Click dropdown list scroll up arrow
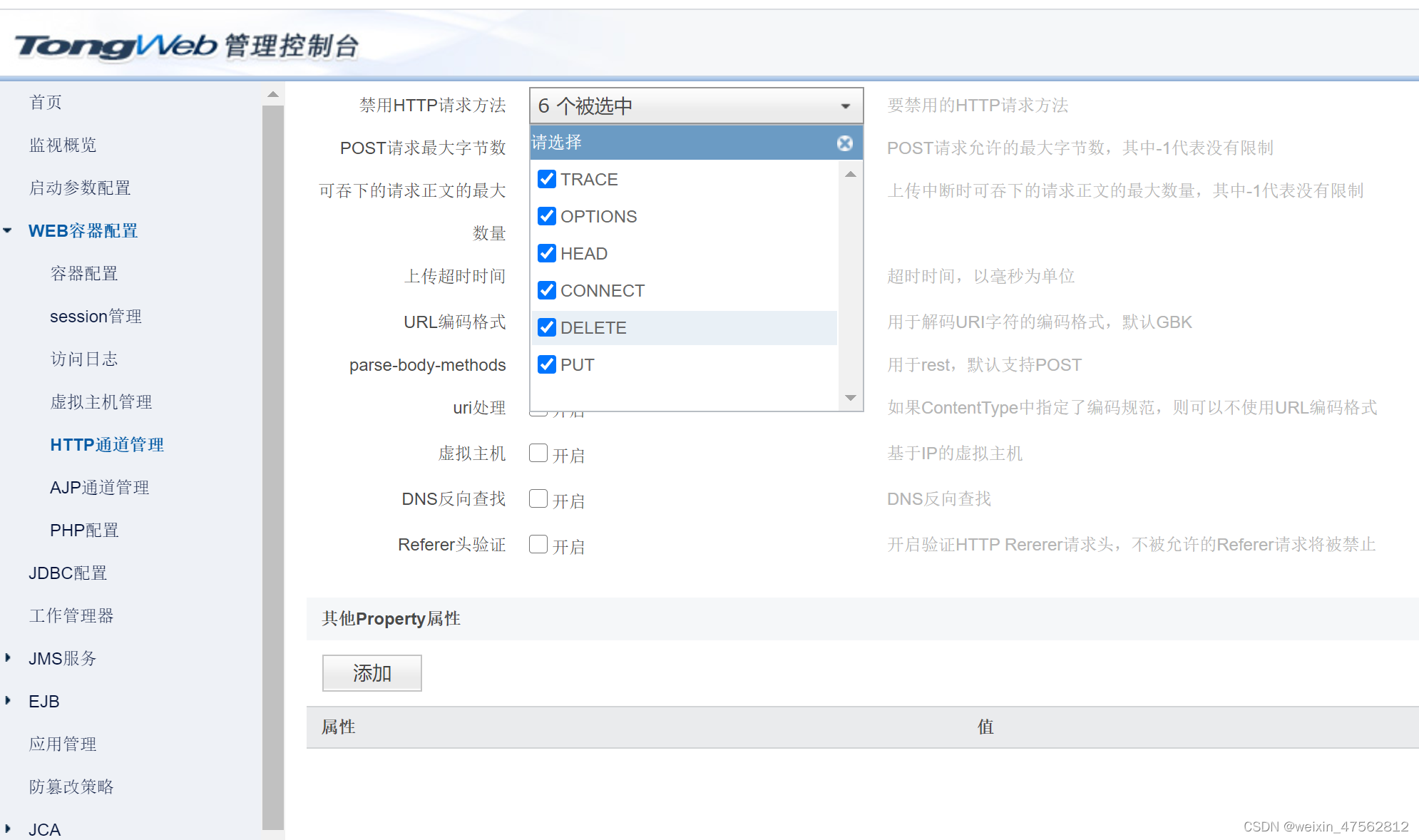 pos(850,175)
